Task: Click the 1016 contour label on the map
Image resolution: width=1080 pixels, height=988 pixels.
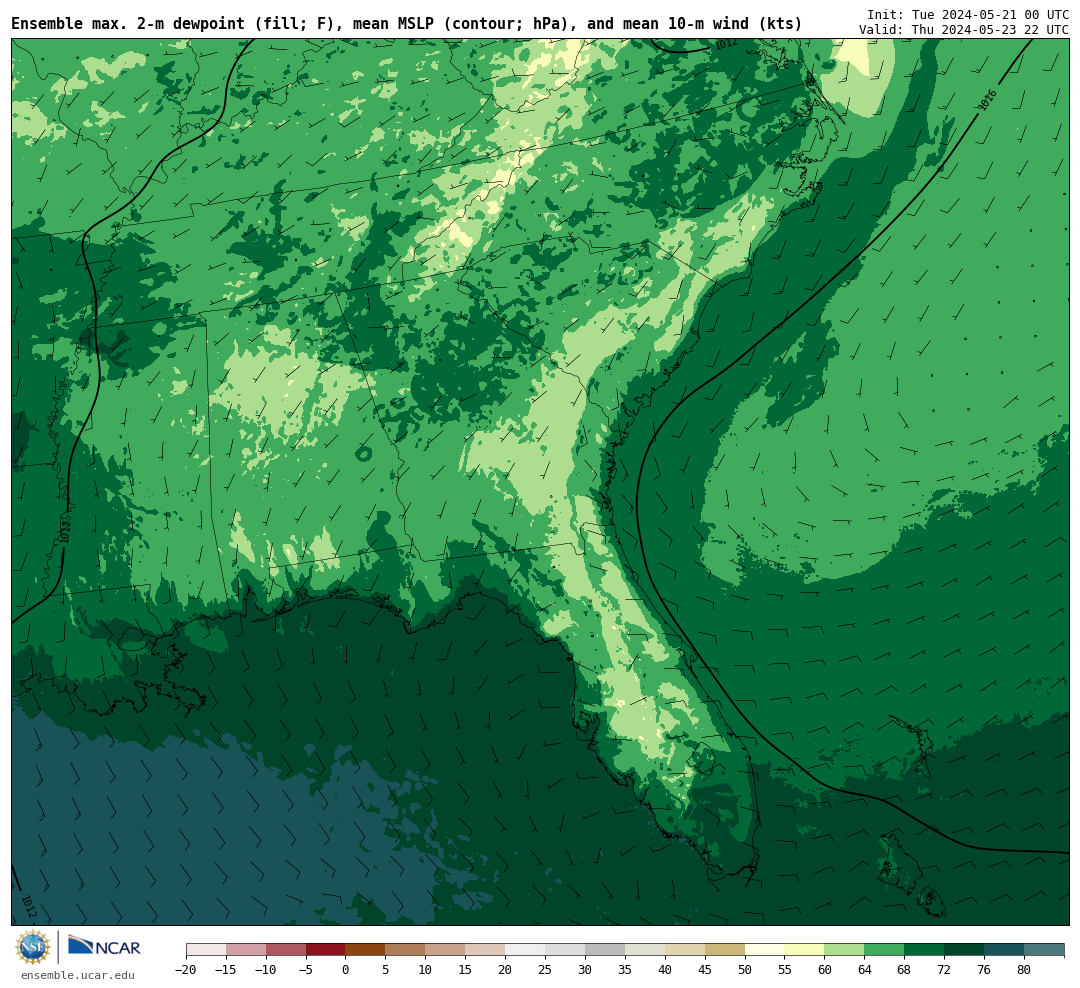Action: [986, 101]
